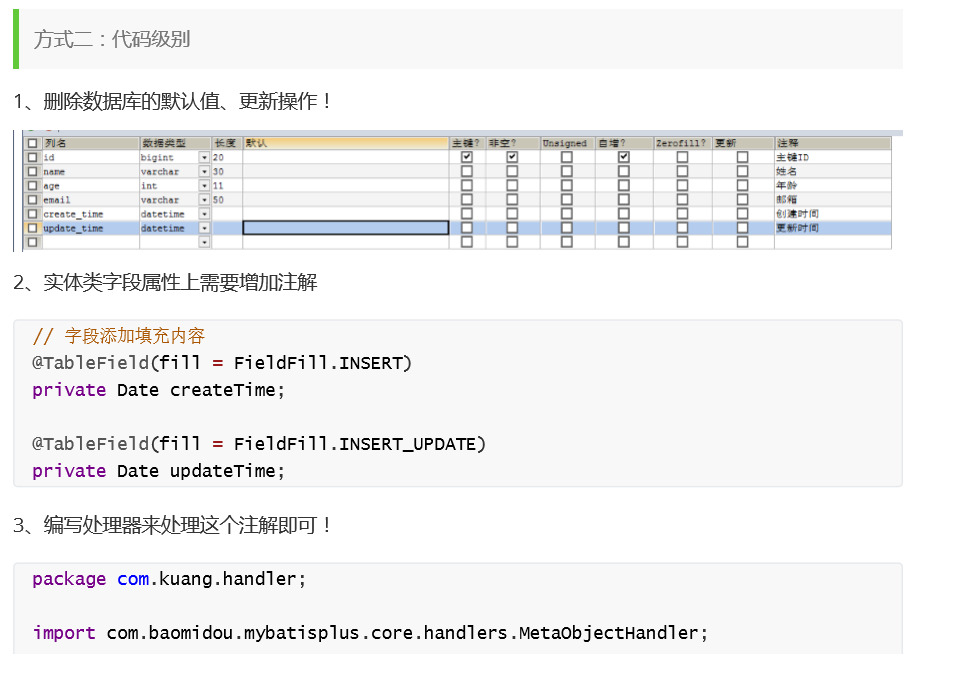Click the 注释 column header
Image resolution: width=966 pixels, height=679 pixels.
point(832,143)
